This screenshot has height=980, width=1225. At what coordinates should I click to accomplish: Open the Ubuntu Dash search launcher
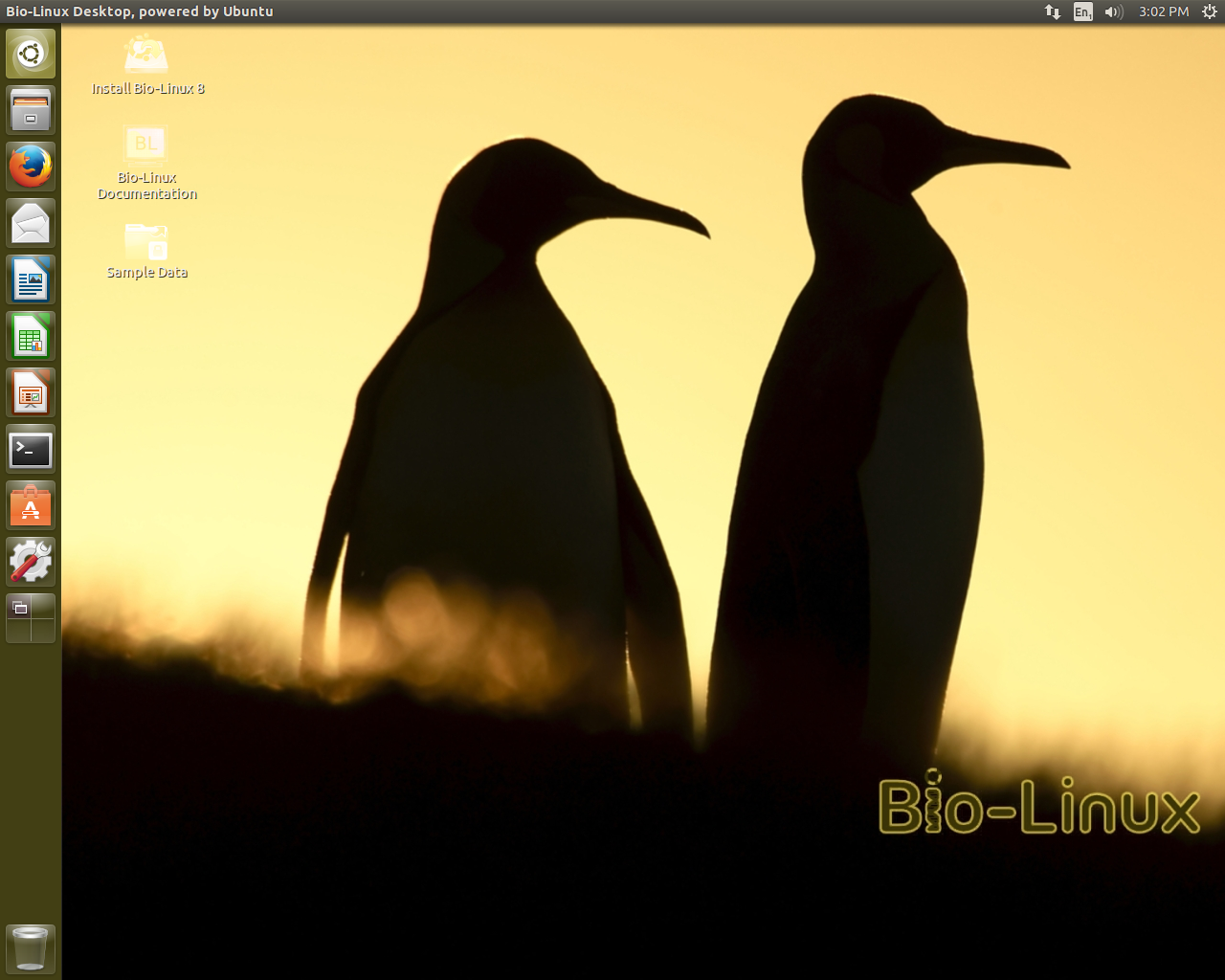(x=31, y=54)
